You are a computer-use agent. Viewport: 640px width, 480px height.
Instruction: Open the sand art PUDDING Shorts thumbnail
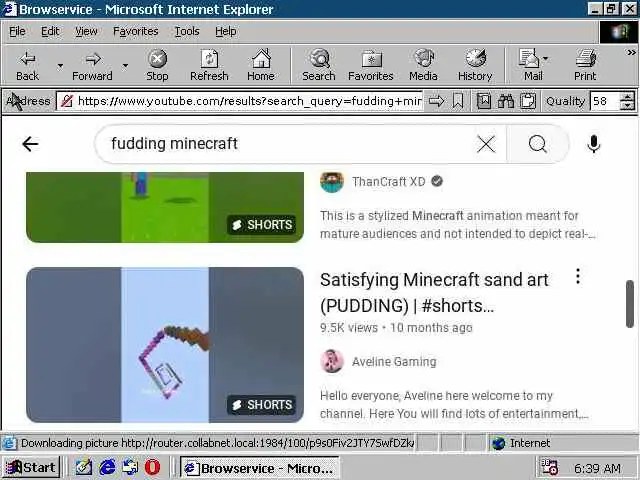[165, 345]
